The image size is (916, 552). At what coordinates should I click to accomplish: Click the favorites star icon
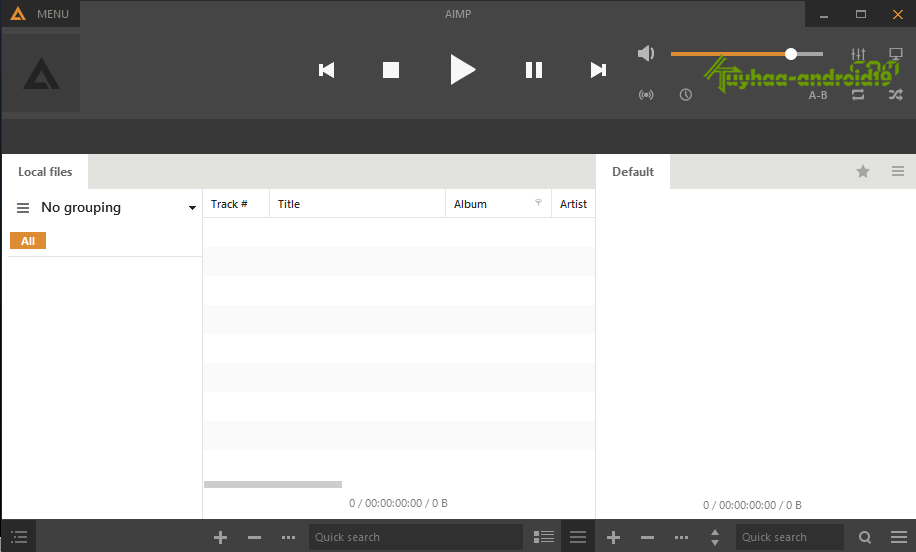863,171
